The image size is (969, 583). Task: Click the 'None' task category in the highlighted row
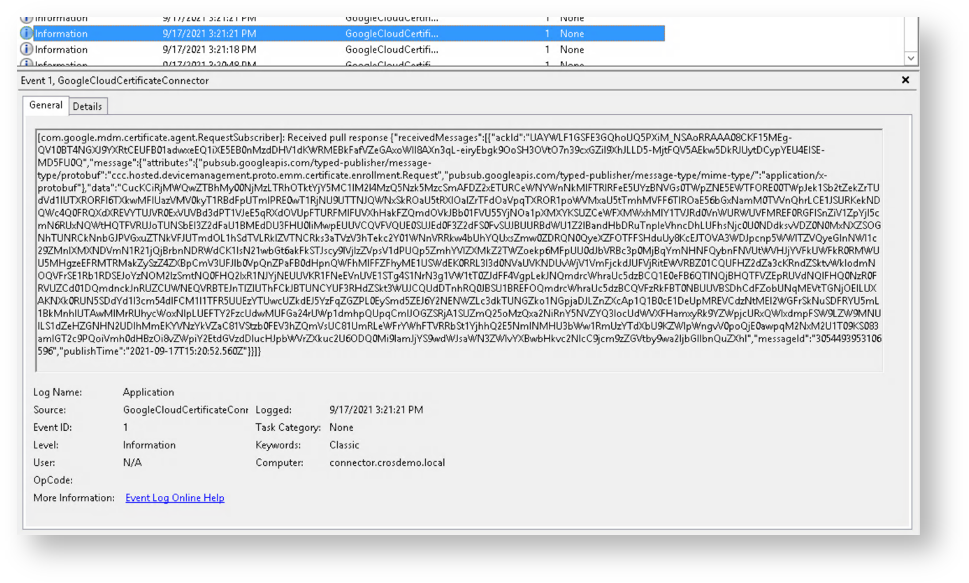coord(572,34)
